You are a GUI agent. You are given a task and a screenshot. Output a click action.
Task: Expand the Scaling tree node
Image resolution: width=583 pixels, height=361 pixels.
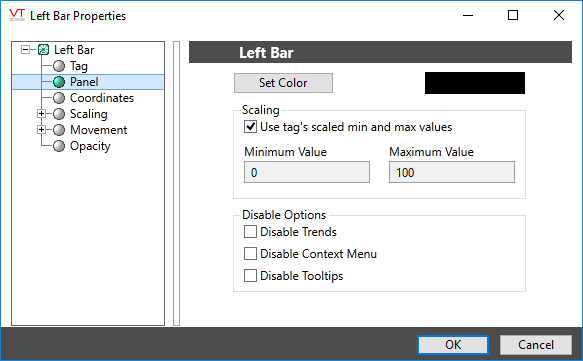coord(41,113)
